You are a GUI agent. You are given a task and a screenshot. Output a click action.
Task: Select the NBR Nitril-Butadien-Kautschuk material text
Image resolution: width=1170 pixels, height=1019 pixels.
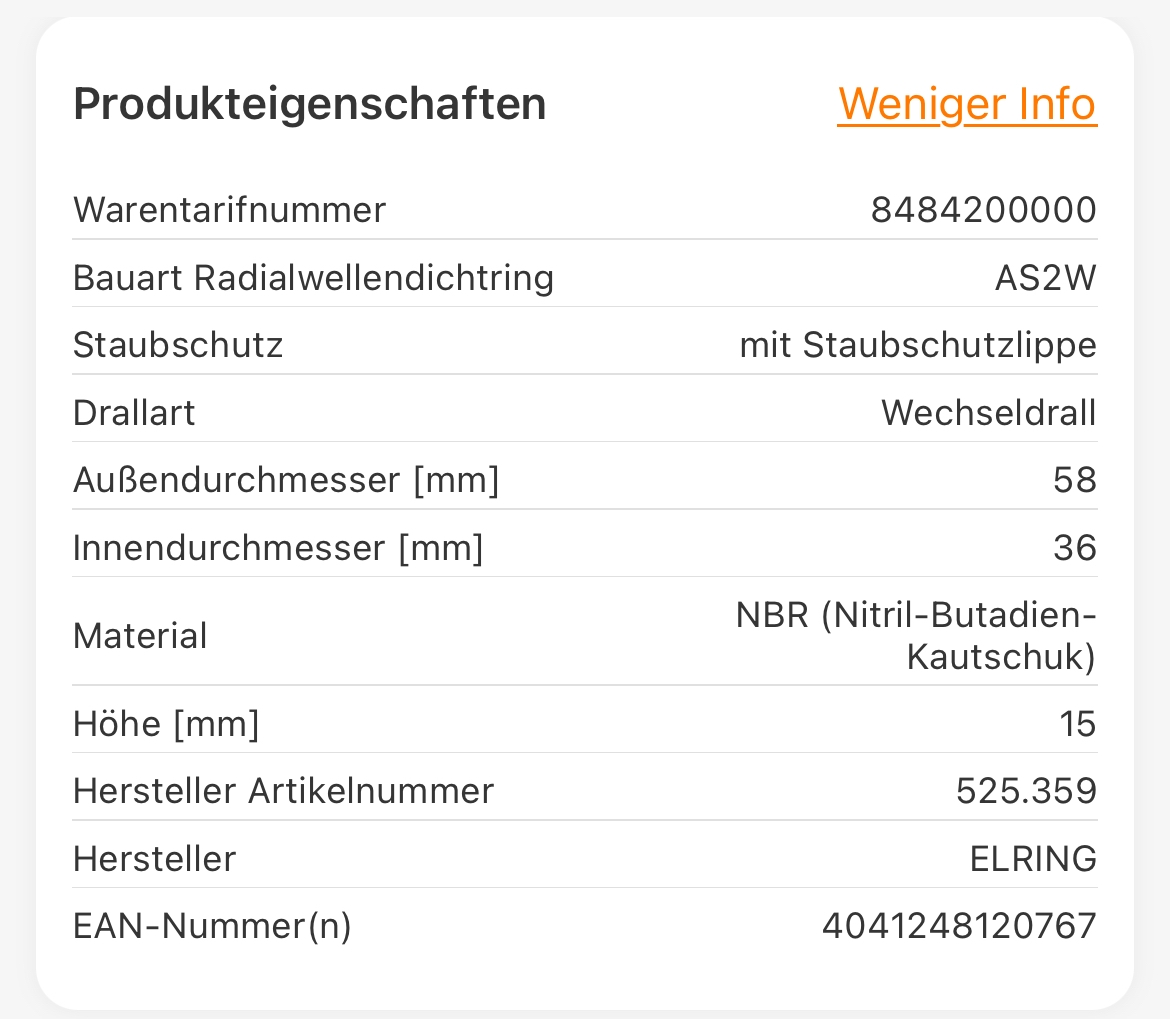tap(916, 636)
